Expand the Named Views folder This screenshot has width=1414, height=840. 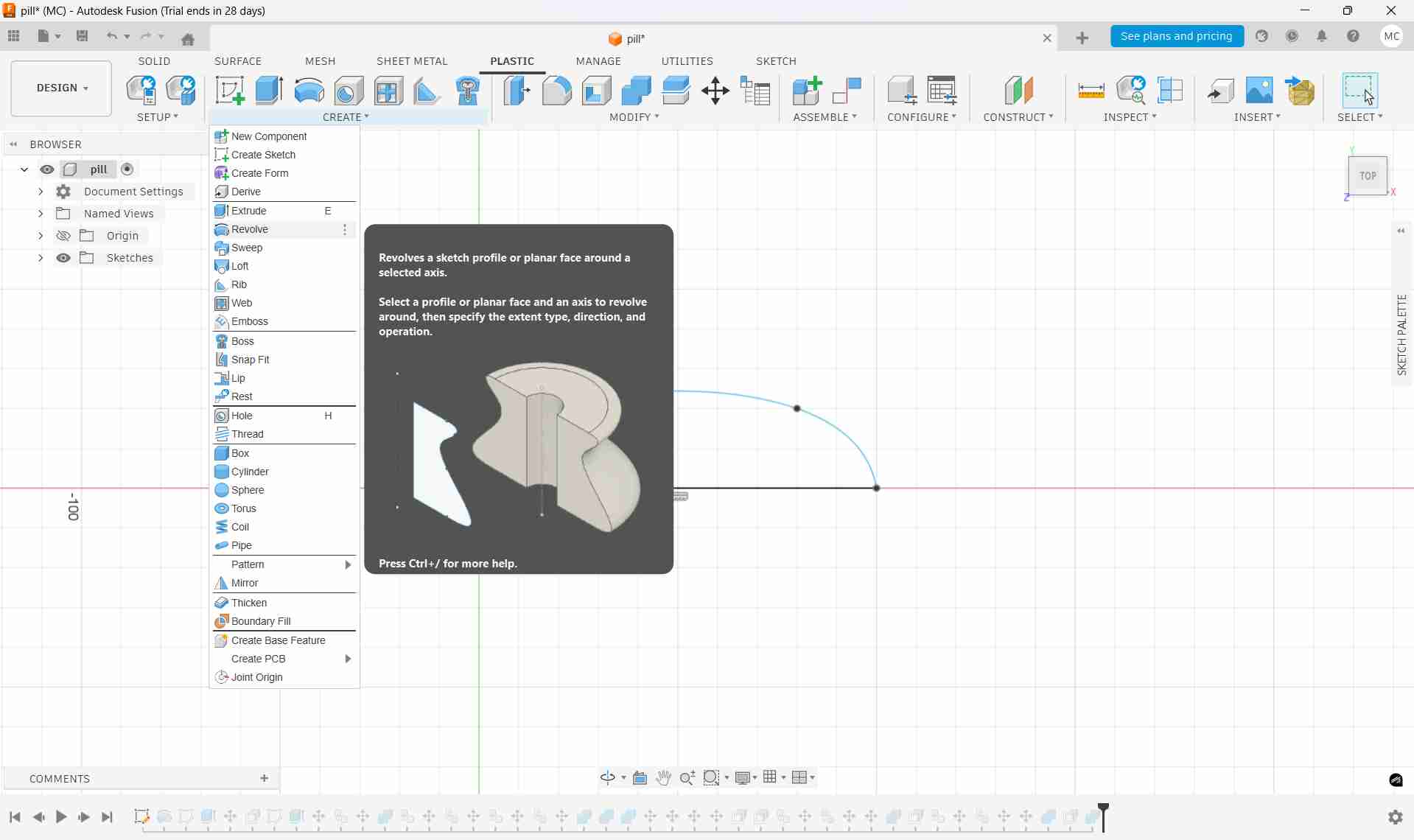coord(41,213)
